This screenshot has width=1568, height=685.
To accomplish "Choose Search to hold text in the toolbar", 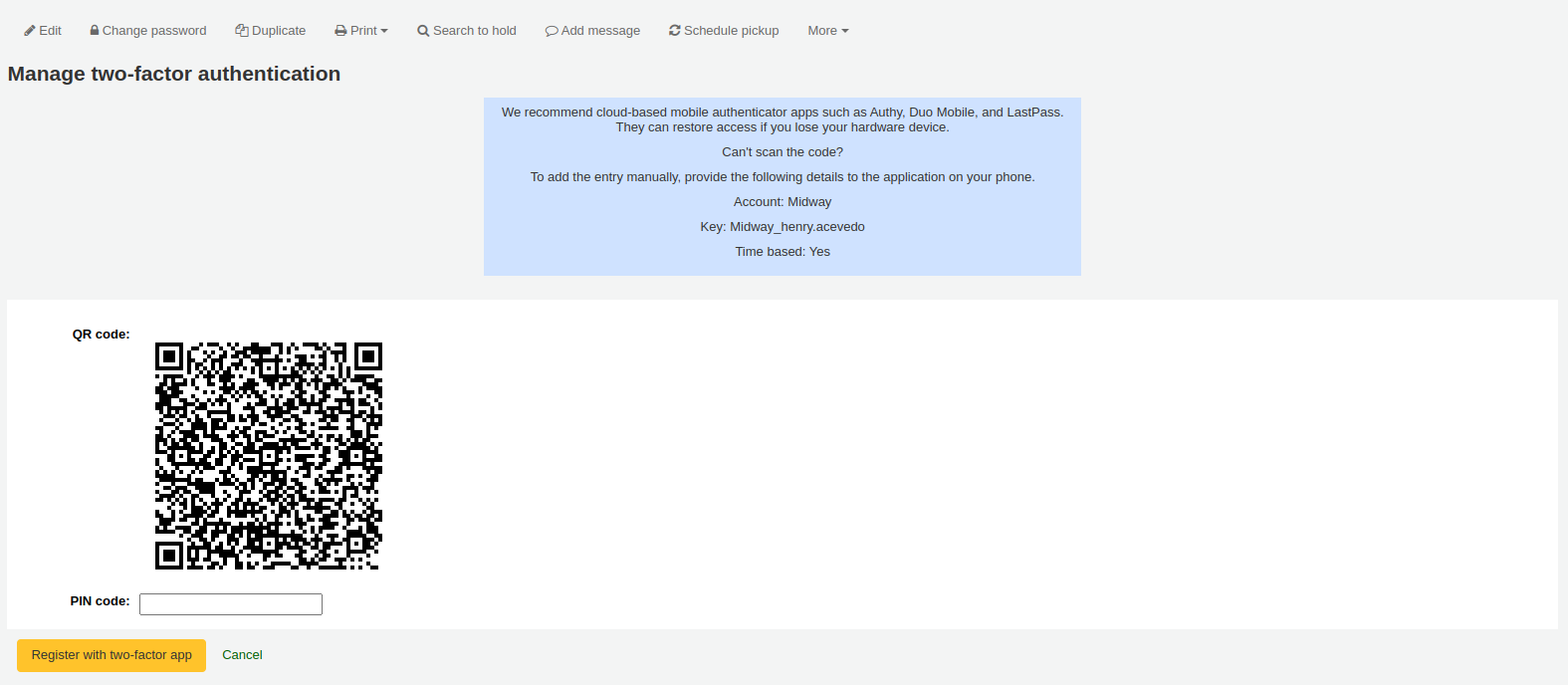I will point(475,31).
